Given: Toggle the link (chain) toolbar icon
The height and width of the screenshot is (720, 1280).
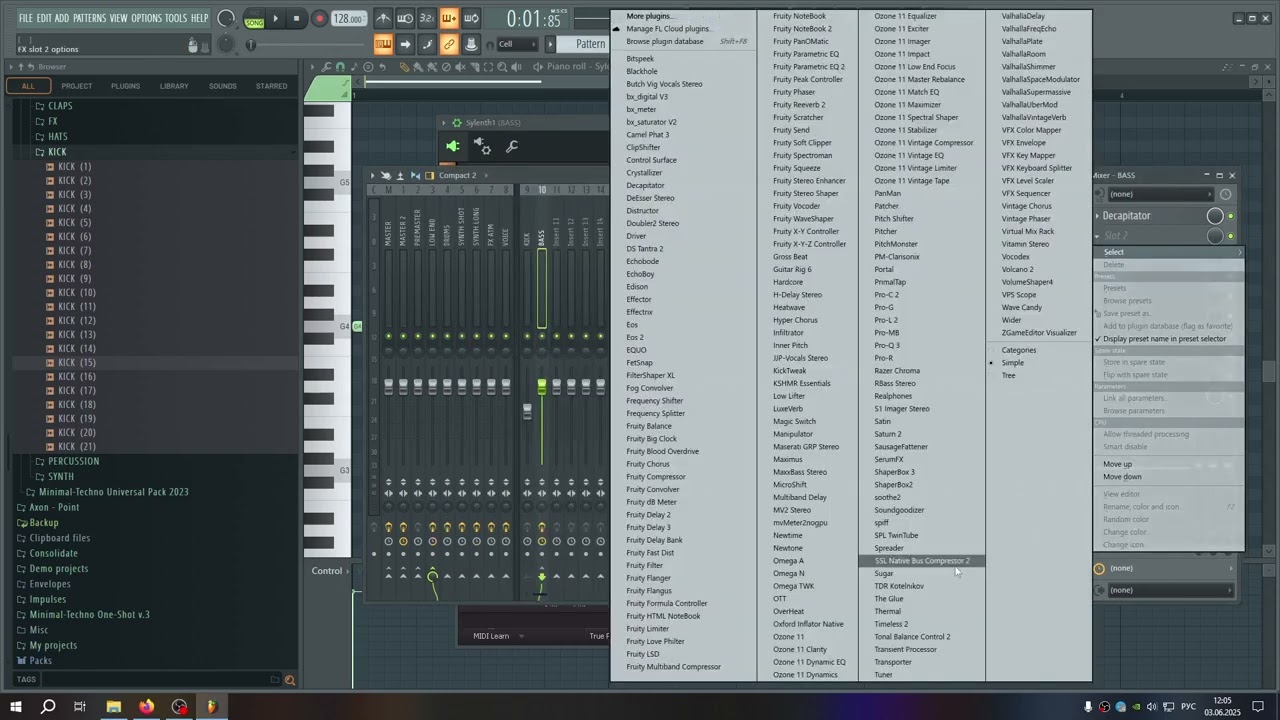Looking at the screenshot, I should [x=449, y=44].
